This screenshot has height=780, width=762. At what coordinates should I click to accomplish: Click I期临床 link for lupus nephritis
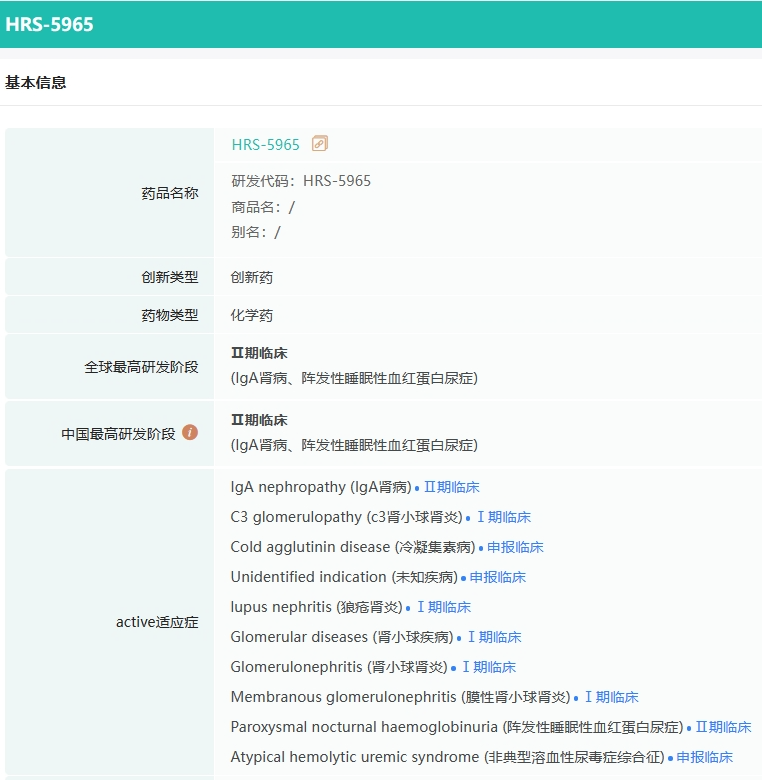(x=443, y=607)
